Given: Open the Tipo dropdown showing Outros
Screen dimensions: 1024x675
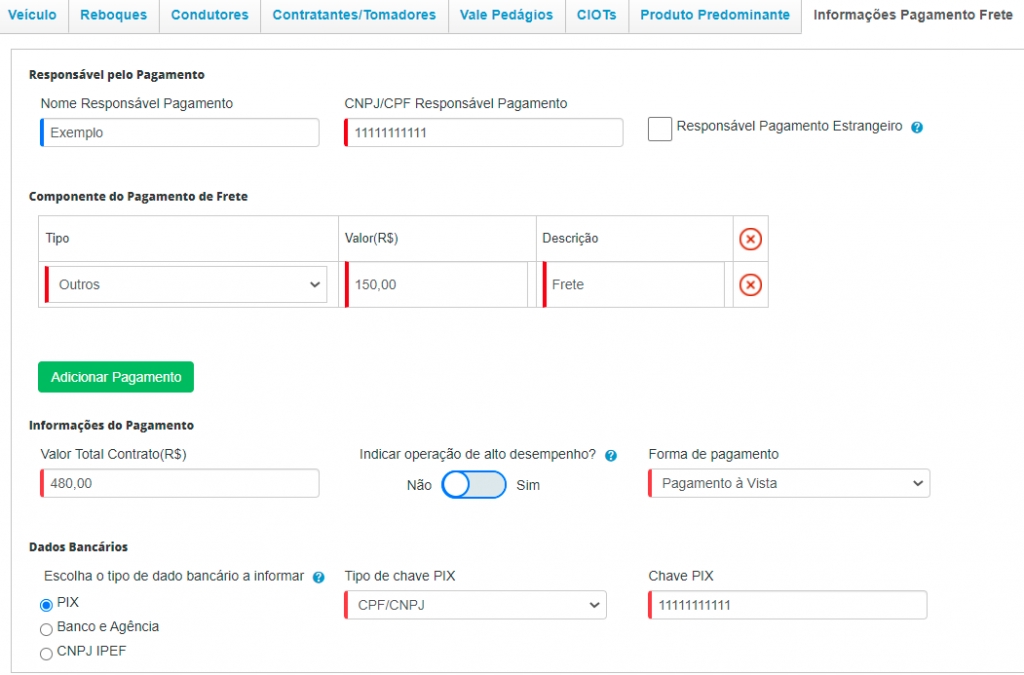Looking at the screenshot, I should point(187,285).
